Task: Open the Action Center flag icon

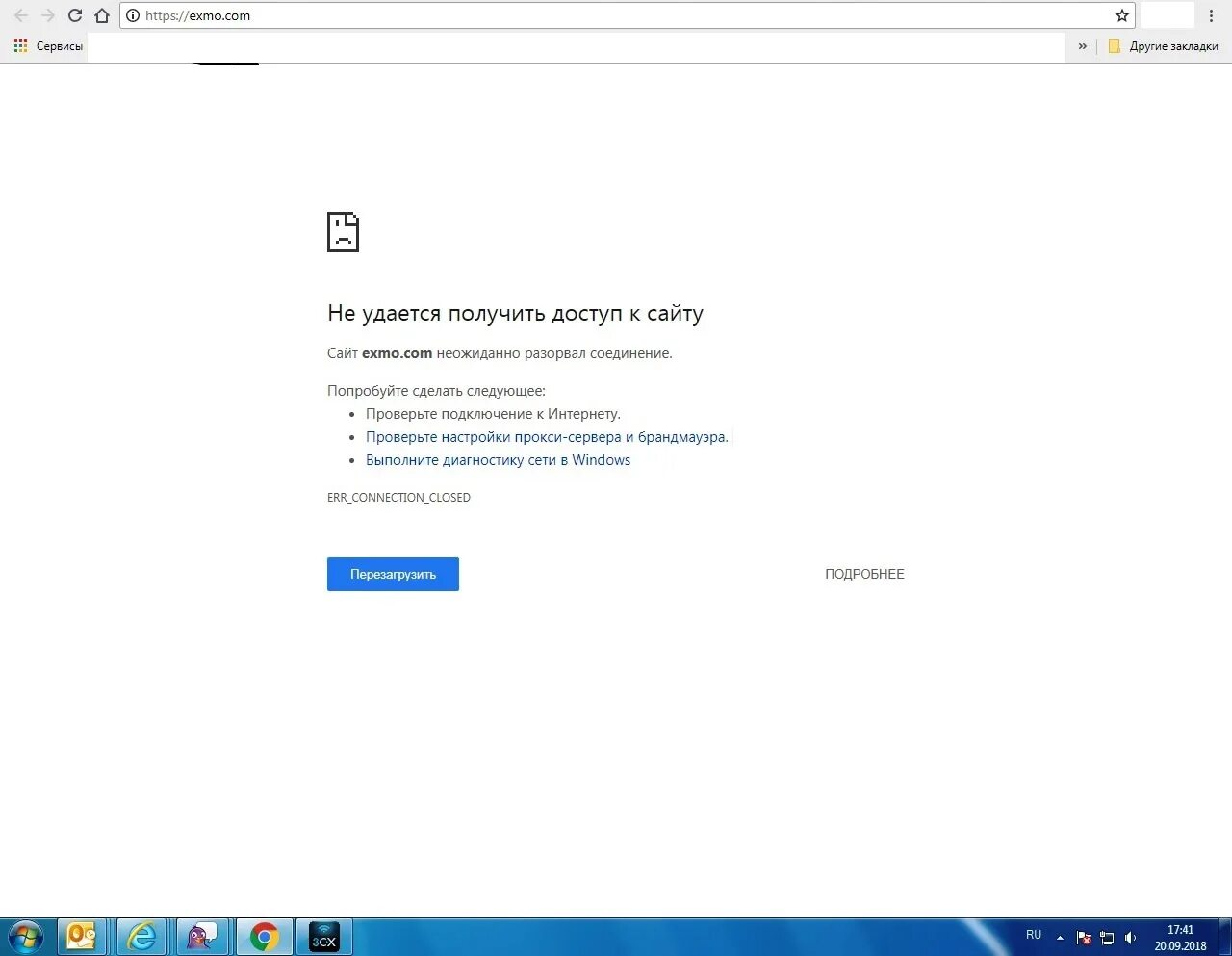Action: click(1084, 938)
